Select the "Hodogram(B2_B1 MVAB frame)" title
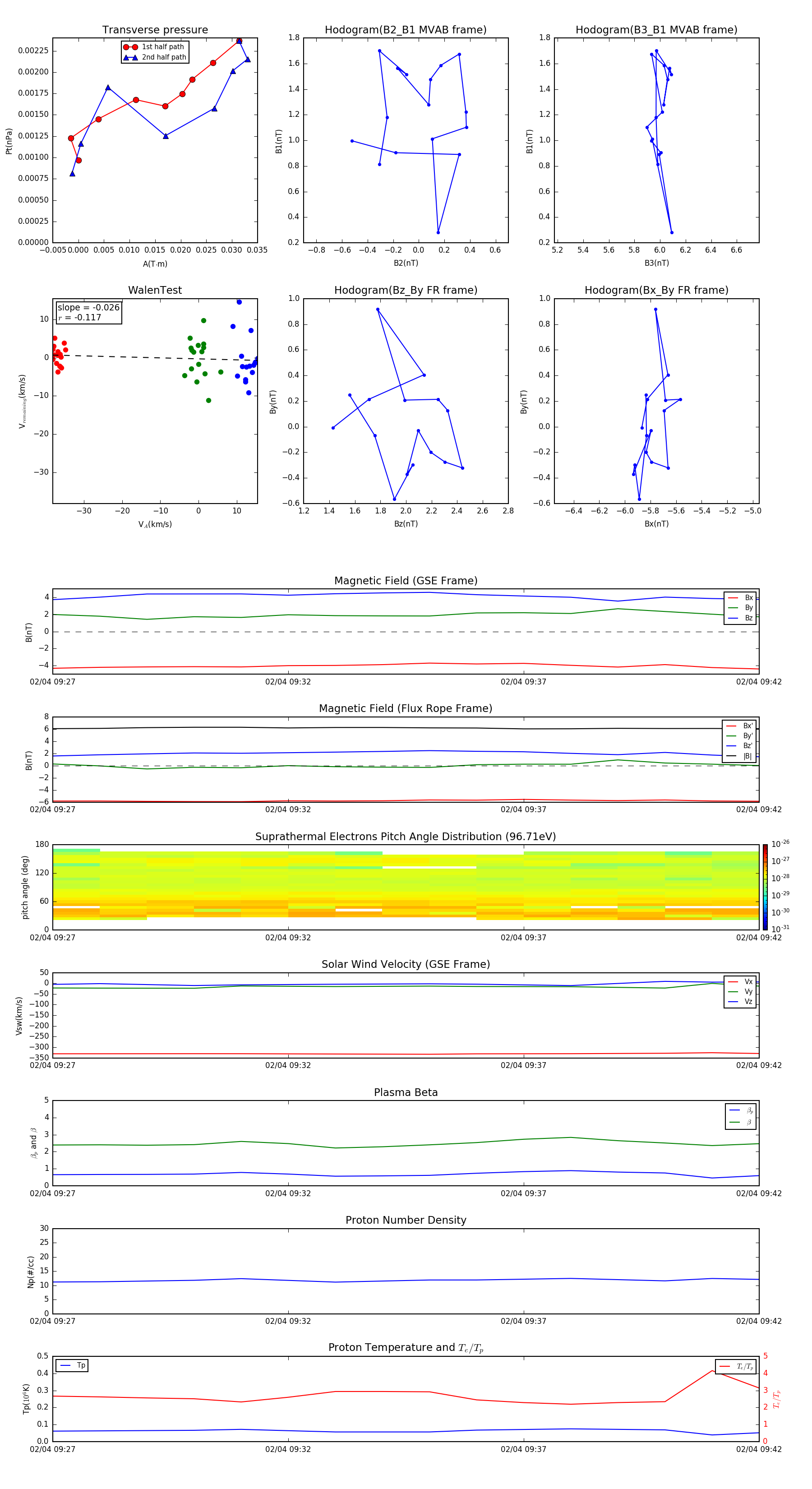 tap(406, 30)
